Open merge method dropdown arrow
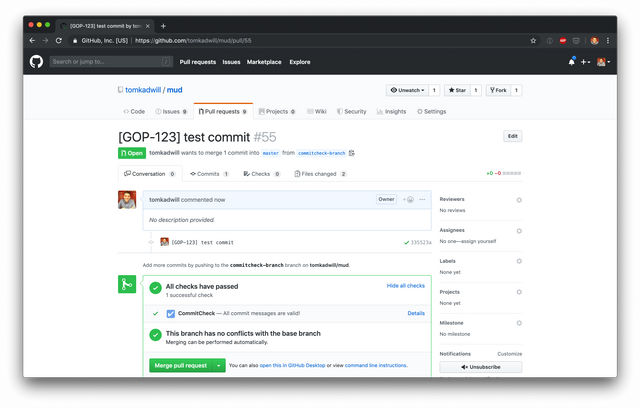Image resolution: width=640 pixels, height=408 pixels. click(219, 366)
